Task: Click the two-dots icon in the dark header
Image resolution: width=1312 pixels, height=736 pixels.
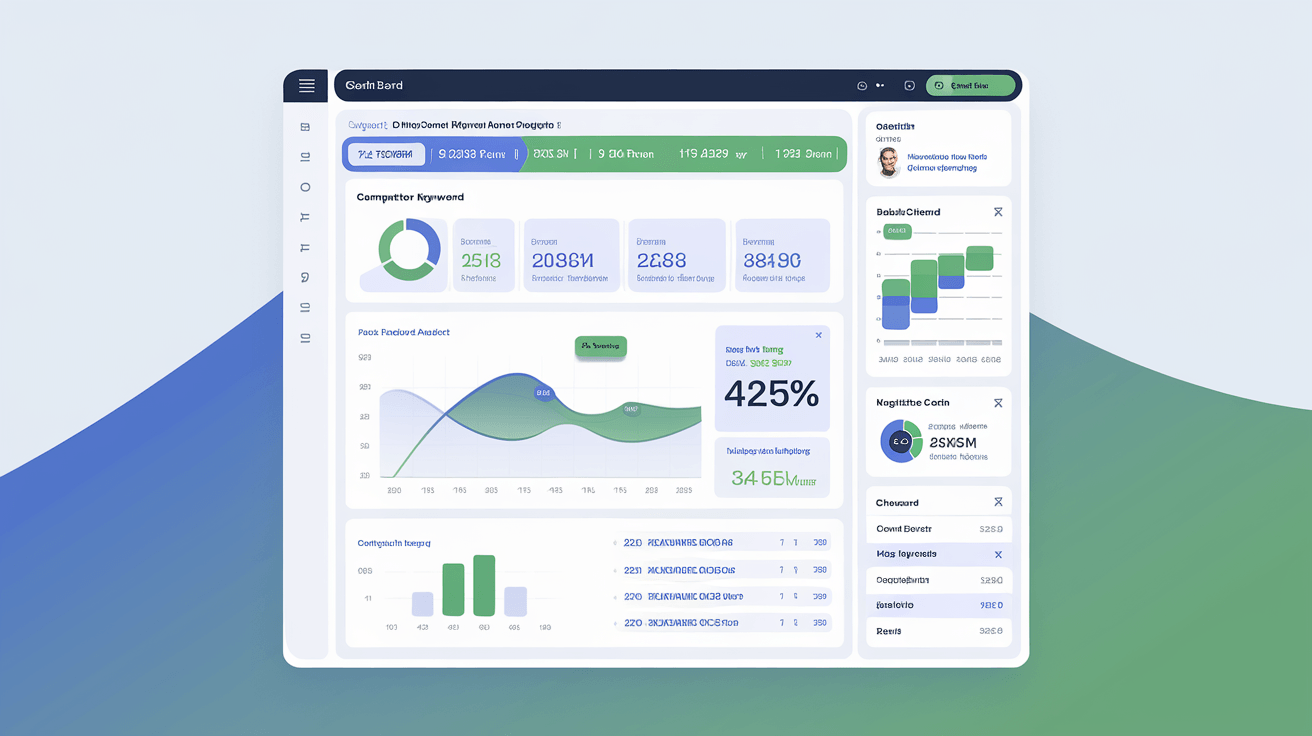Action: pyautogui.click(x=880, y=86)
